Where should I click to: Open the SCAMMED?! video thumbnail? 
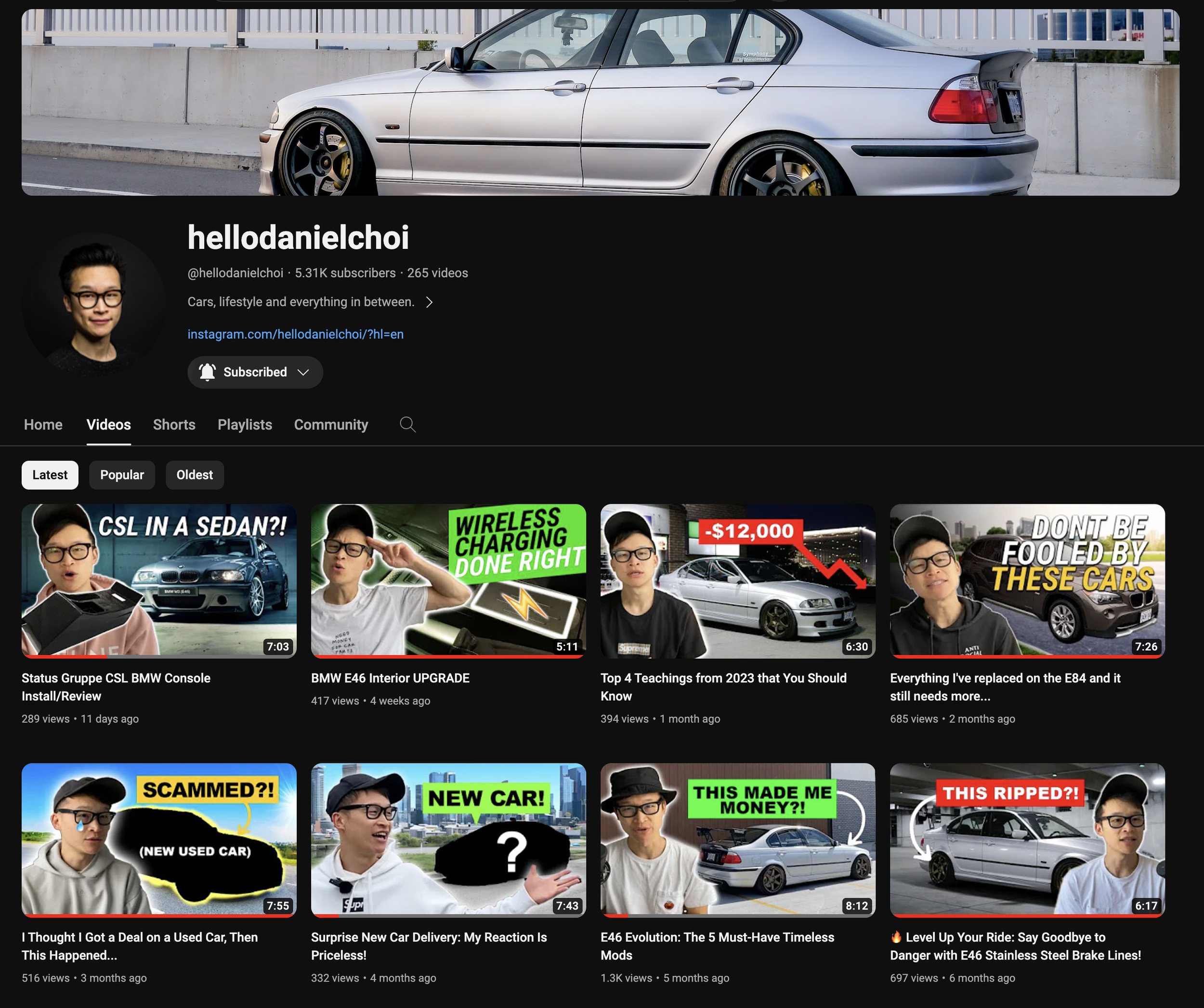pyautogui.click(x=159, y=840)
